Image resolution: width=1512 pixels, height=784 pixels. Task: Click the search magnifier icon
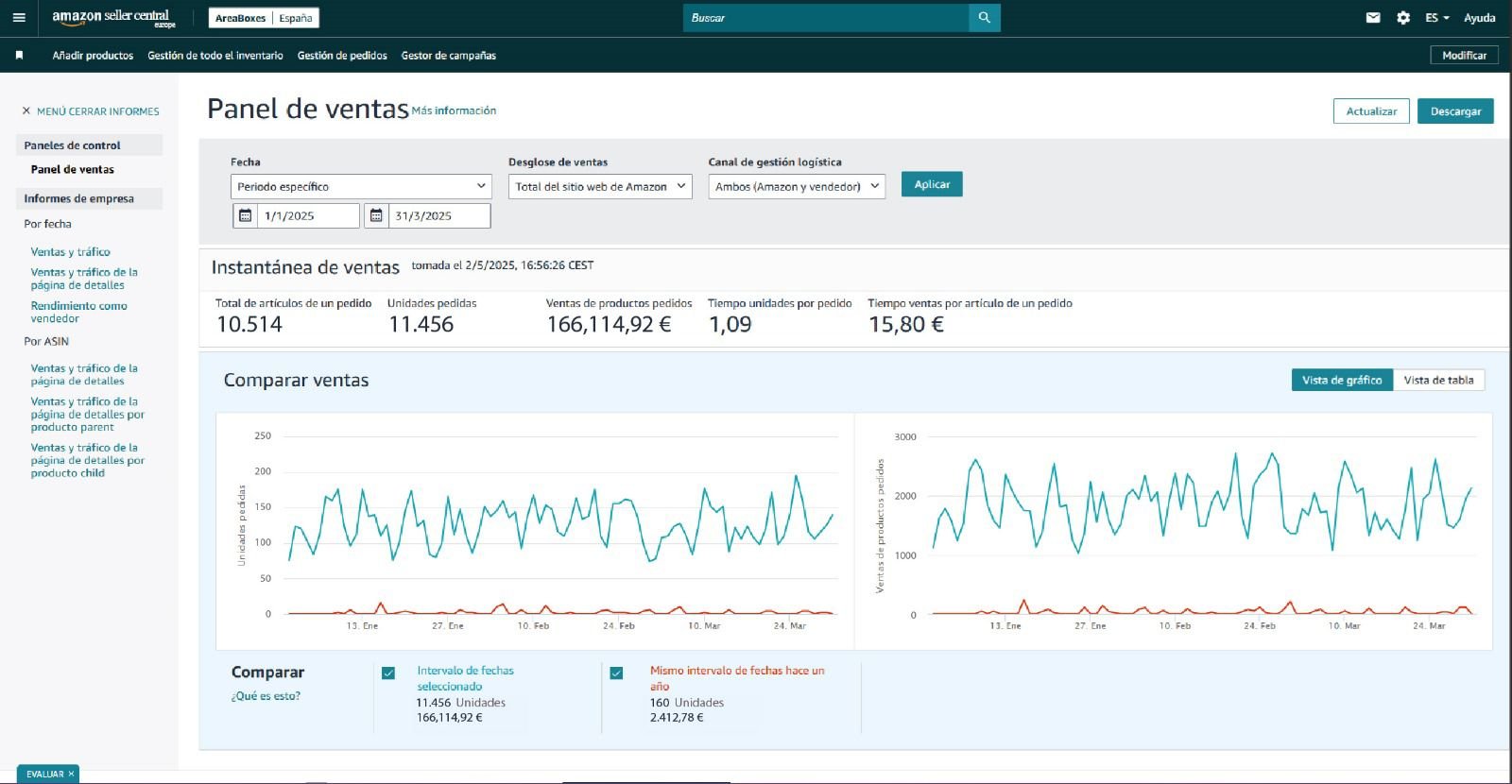tap(984, 18)
